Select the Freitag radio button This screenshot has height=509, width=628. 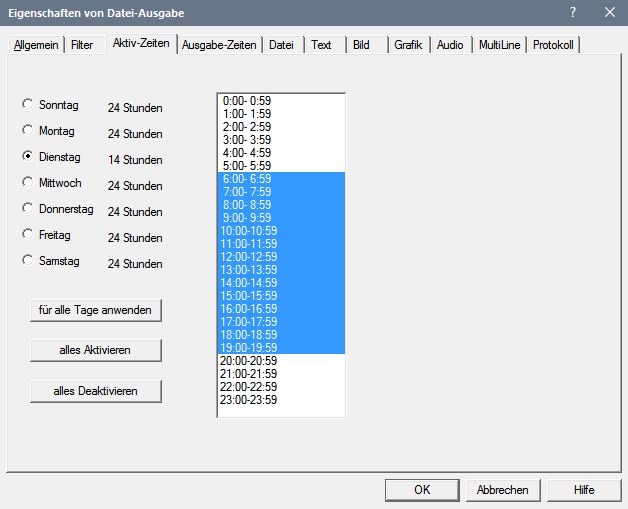28,234
